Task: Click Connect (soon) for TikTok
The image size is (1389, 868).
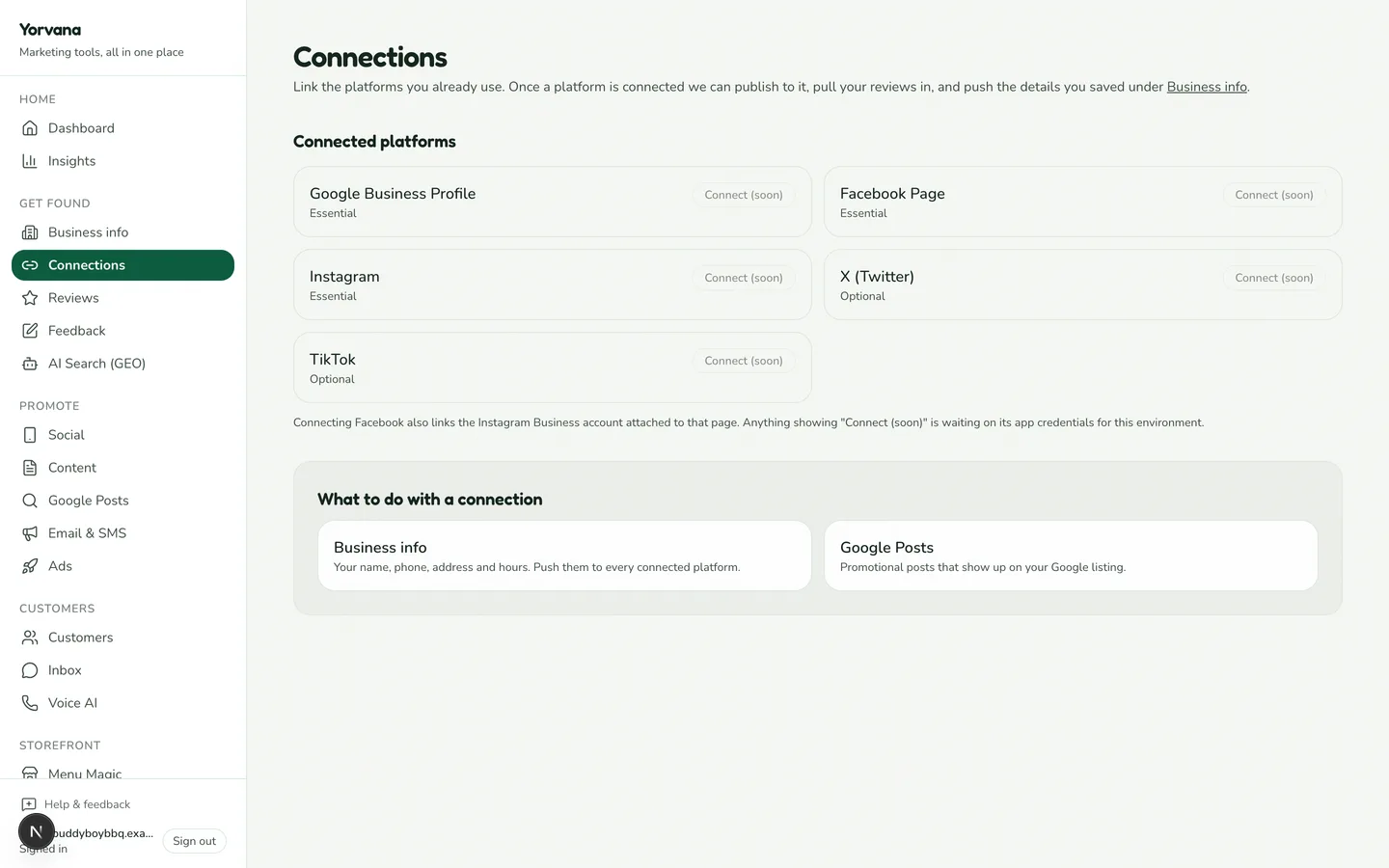Action: (744, 361)
